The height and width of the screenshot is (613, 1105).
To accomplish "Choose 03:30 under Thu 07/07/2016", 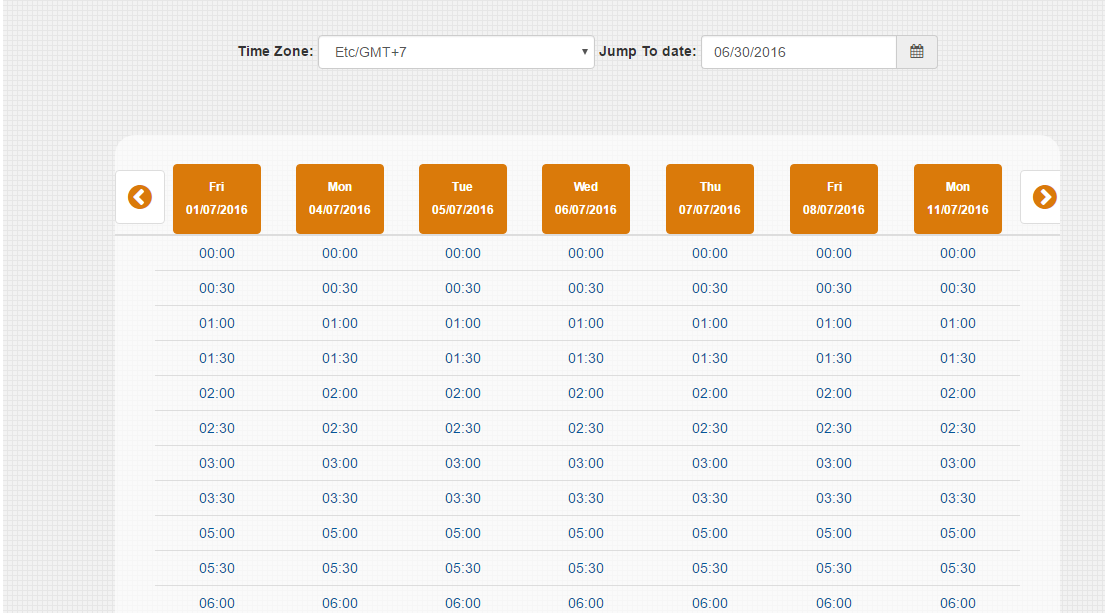I will (710, 498).
